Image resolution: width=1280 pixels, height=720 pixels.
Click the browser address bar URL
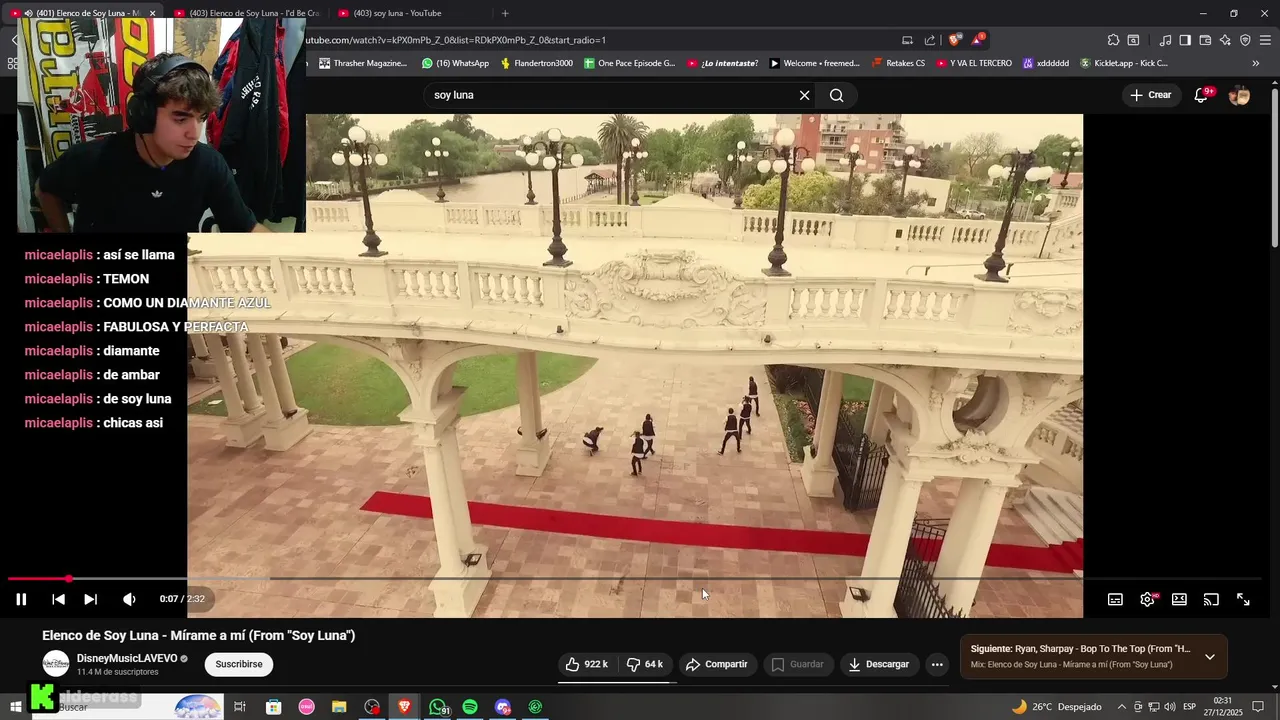pyautogui.click(x=455, y=40)
